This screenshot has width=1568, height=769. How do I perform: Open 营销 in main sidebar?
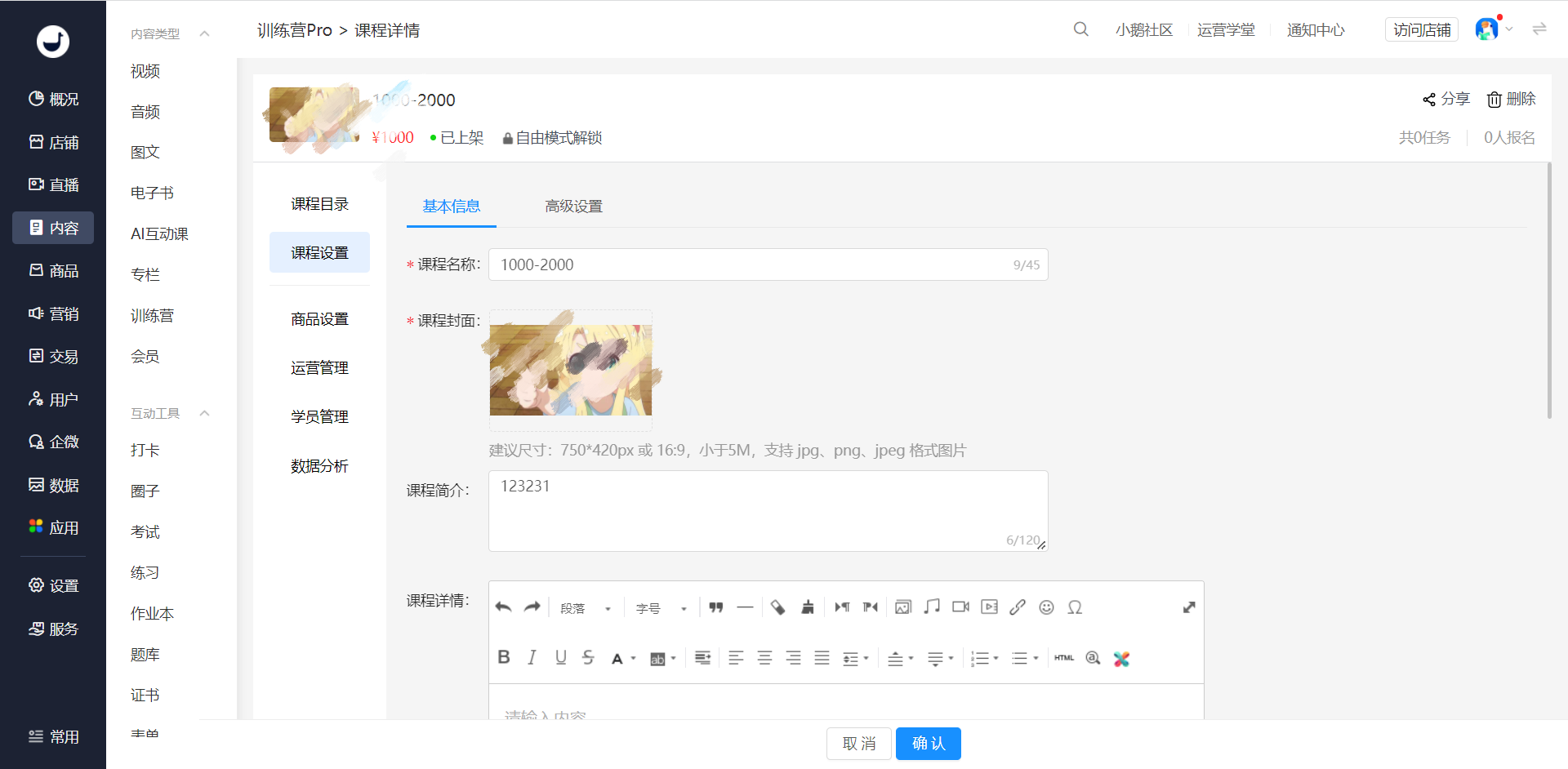[x=53, y=313]
